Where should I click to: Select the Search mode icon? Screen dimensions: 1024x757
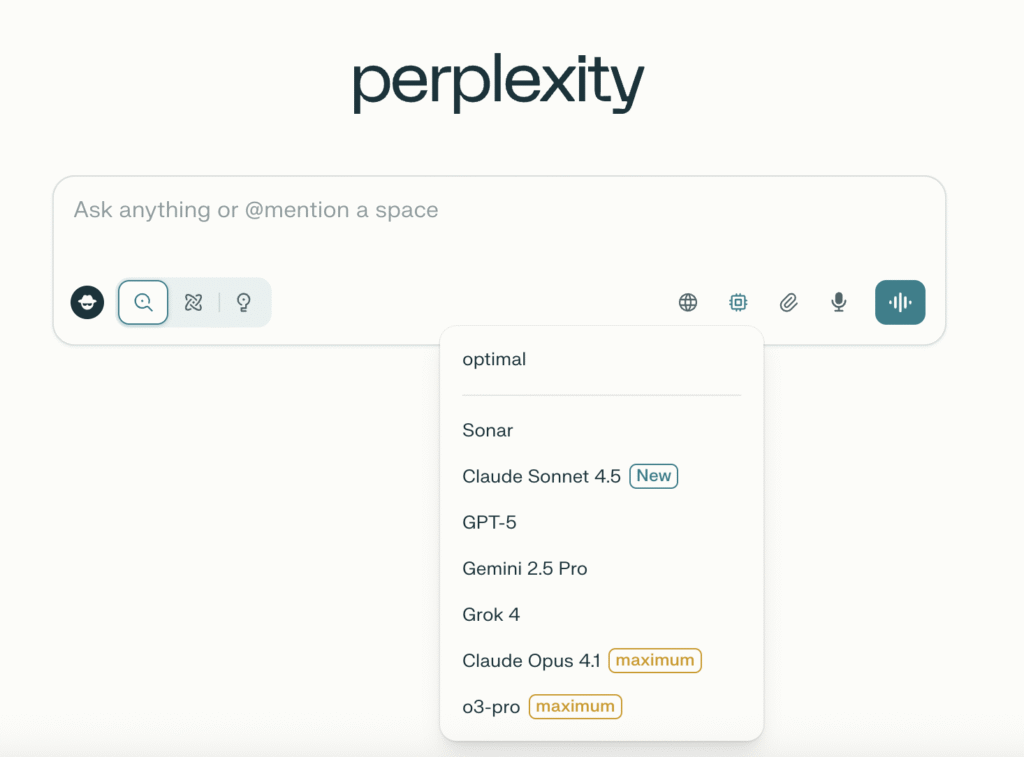click(143, 302)
